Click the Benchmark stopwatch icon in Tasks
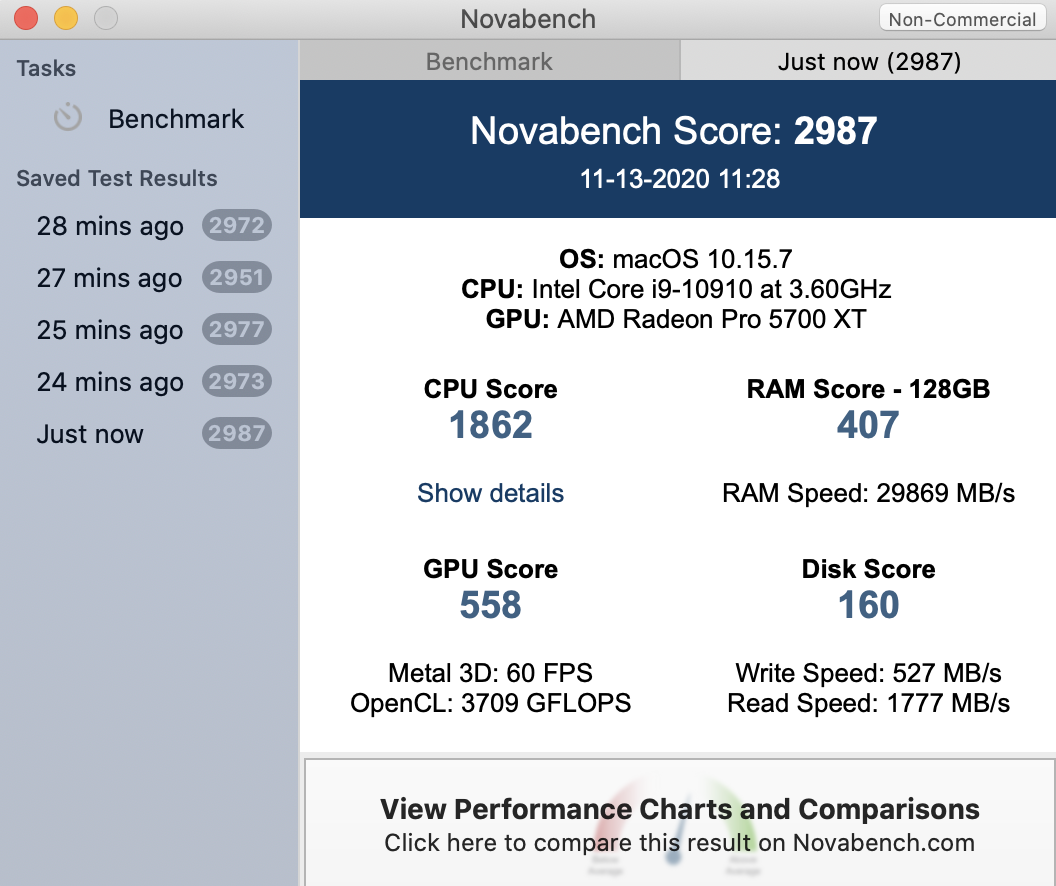1056x886 pixels. 68,118
